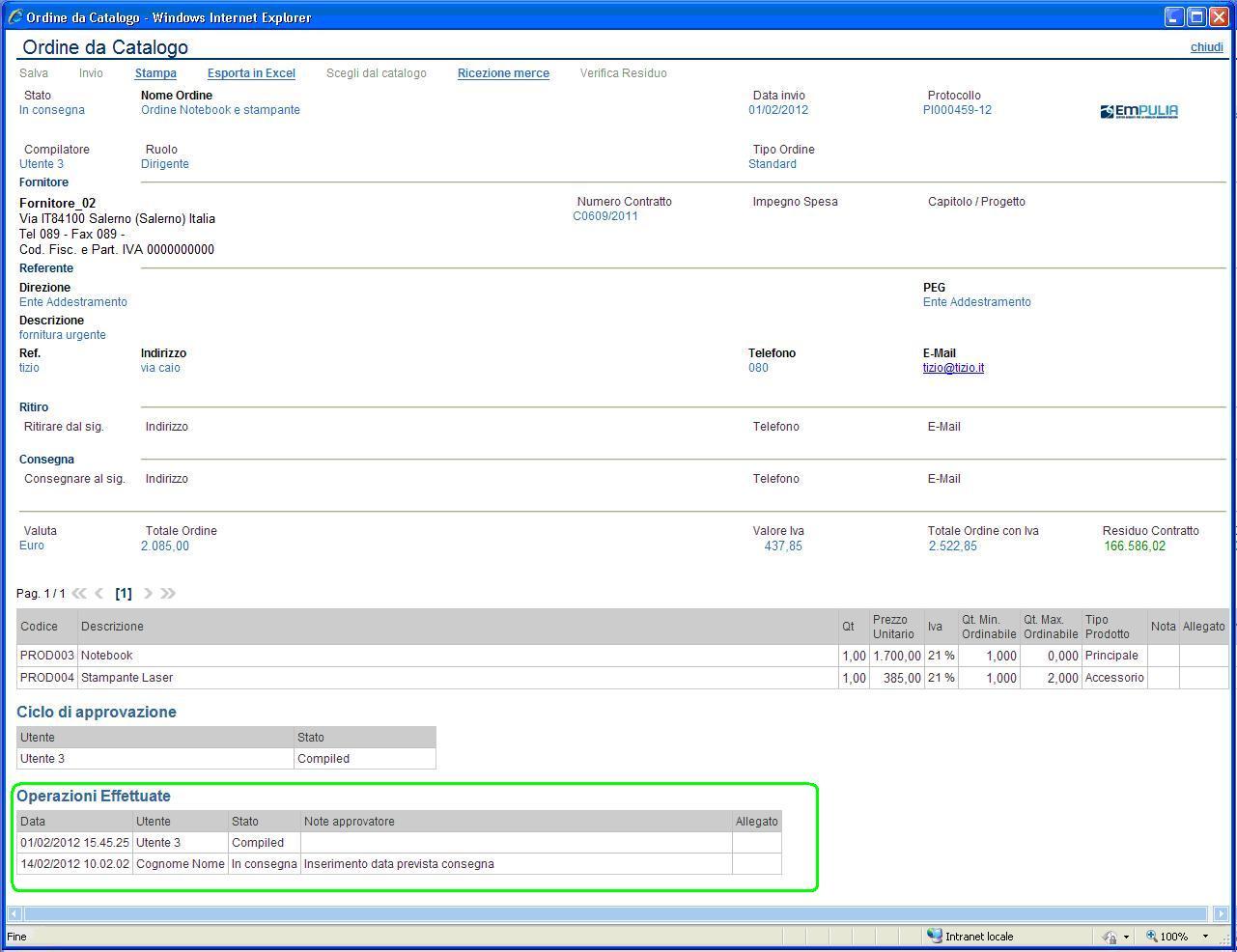Click protocol value PI000459-12
1237x952 pixels.
point(957,110)
